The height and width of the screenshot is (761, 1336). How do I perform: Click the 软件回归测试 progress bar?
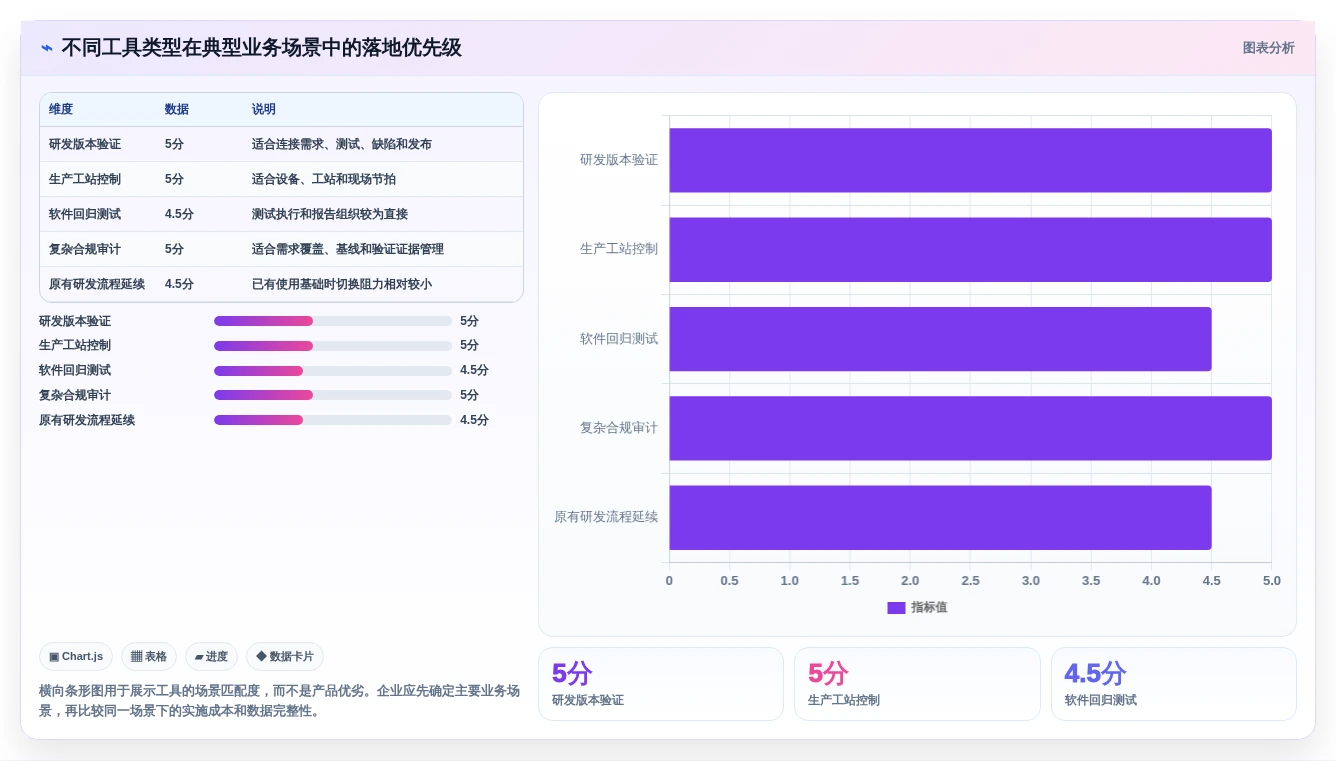(333, 370)
